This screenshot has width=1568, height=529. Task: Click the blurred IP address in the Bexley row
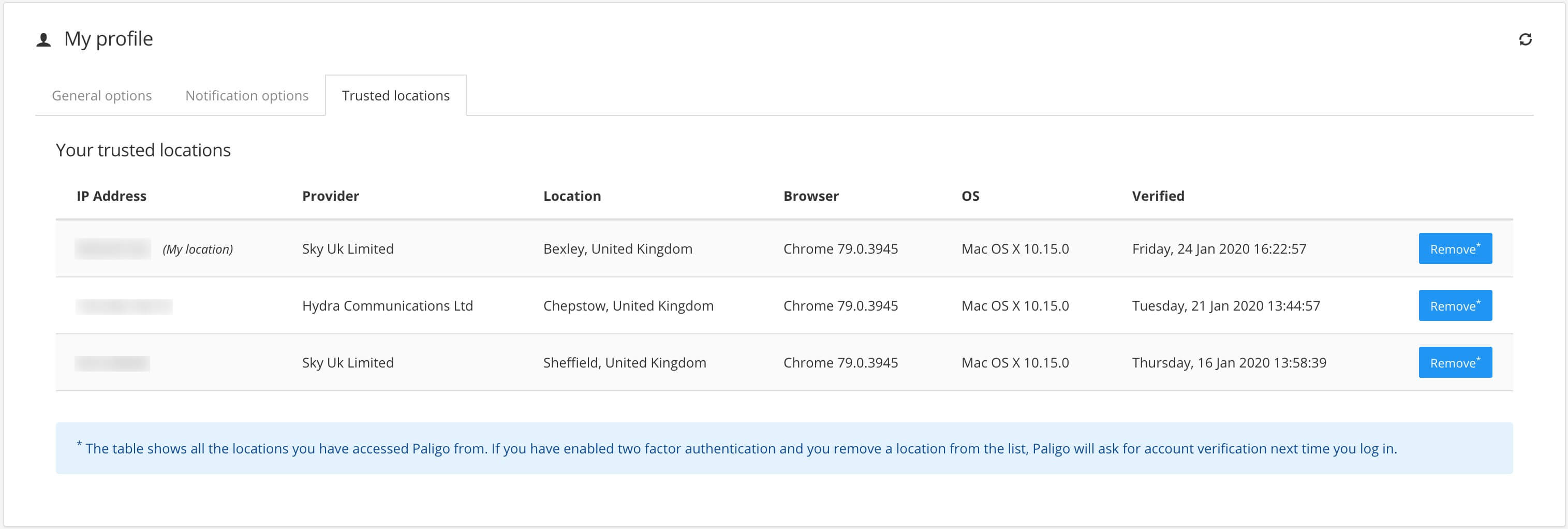click(113, 249)
